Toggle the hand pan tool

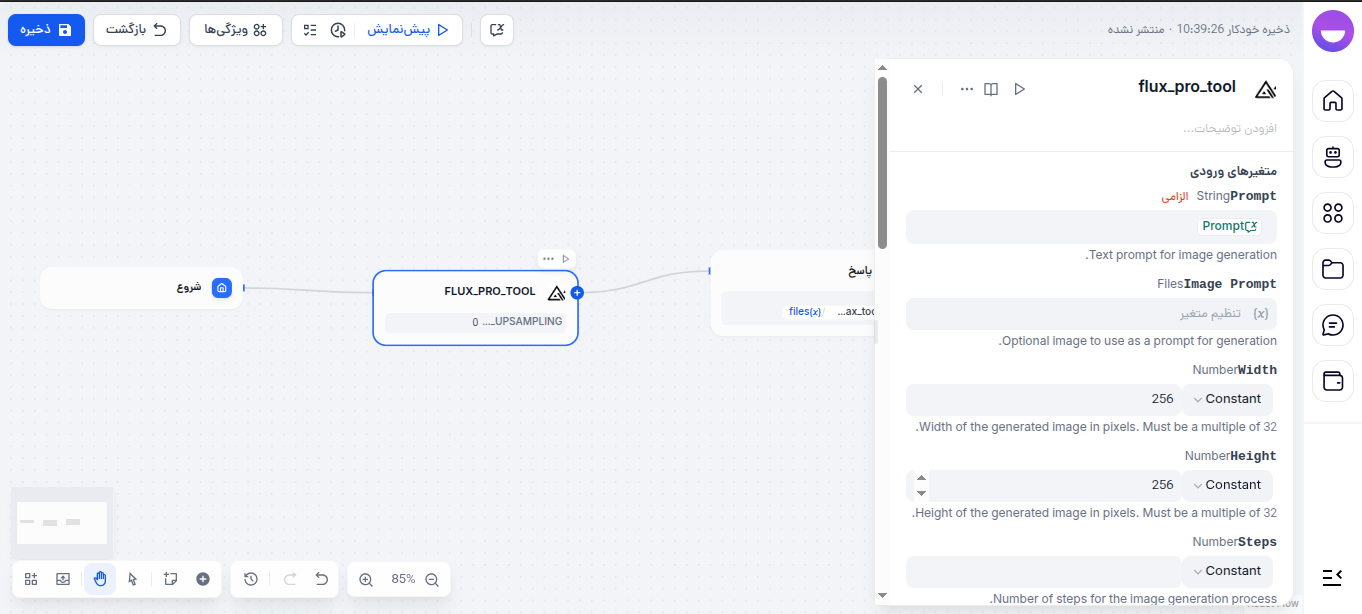(99, 579)
